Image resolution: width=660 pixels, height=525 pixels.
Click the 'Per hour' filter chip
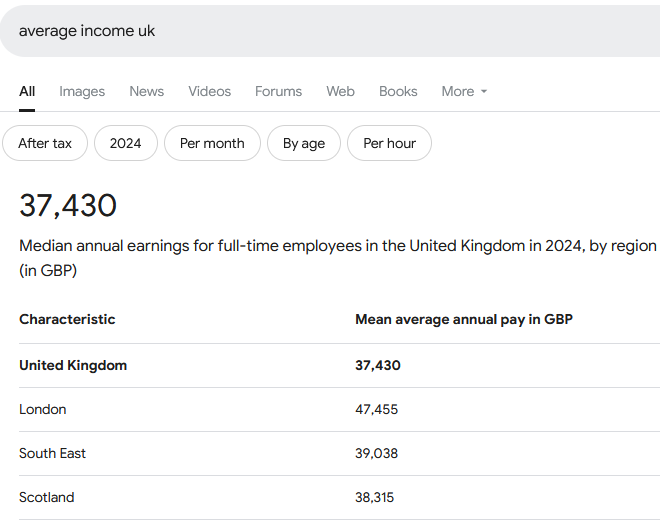[x=389, y=143]
